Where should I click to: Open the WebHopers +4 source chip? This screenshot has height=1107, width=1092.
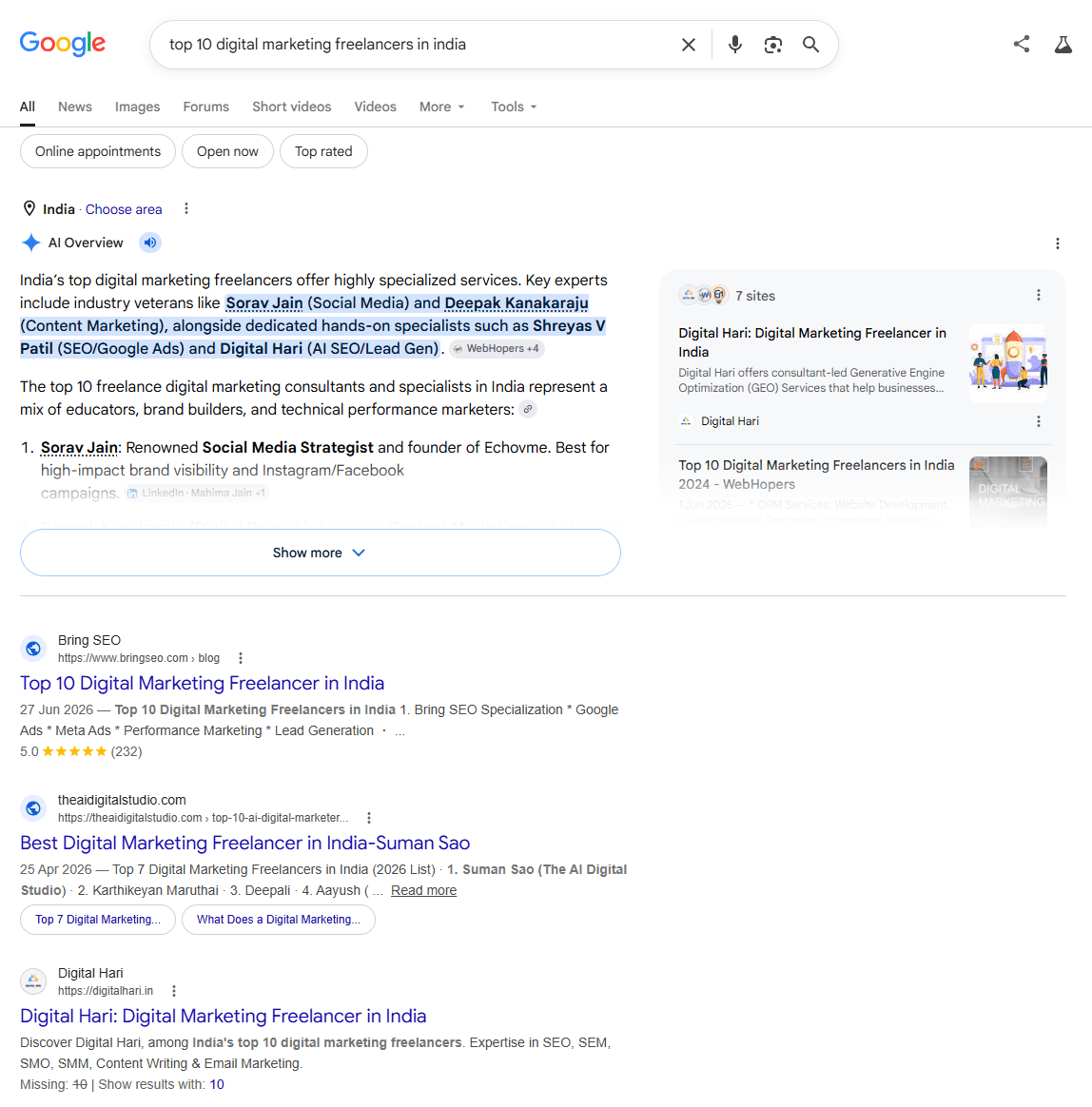[x=497, y=349]
